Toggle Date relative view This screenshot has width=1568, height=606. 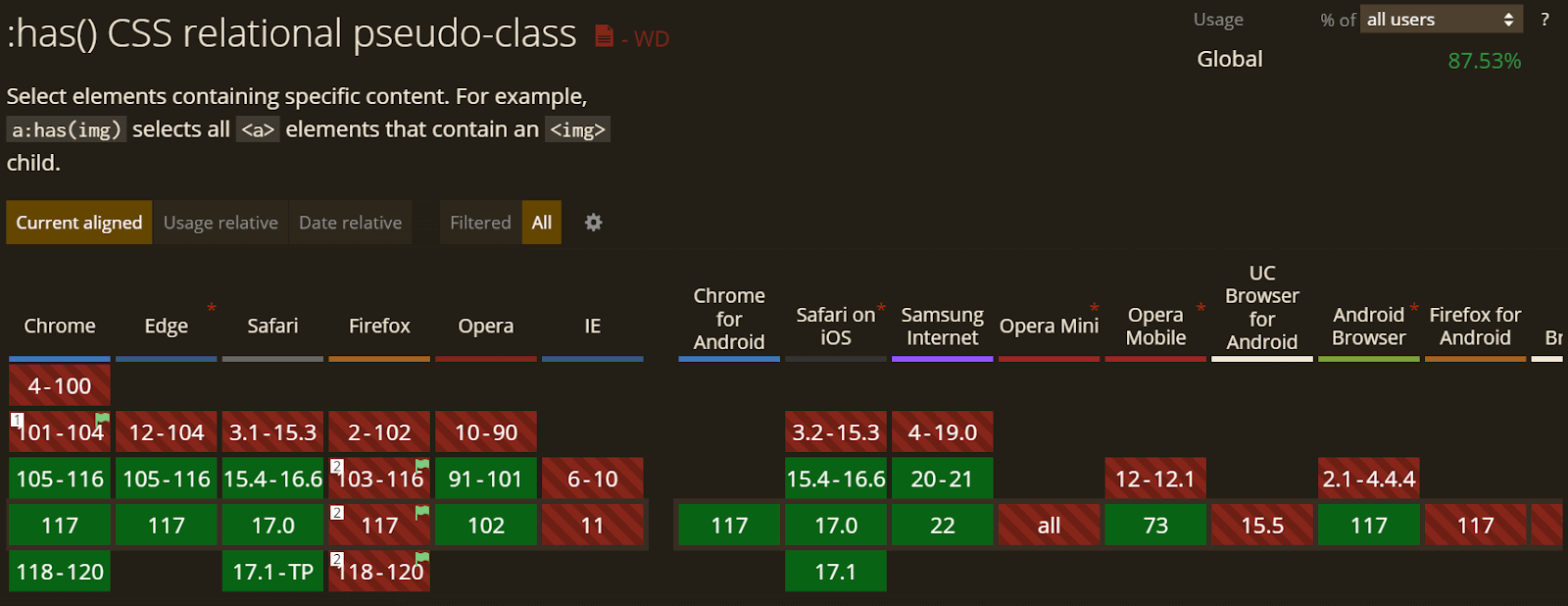coord(350,223)
